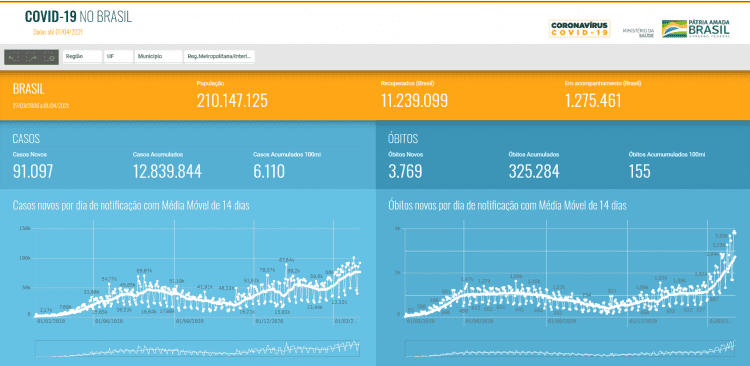Click the COVID-19 no Brasil title
This screenshot has height=366, width=750.
click(x=78, y=17)
